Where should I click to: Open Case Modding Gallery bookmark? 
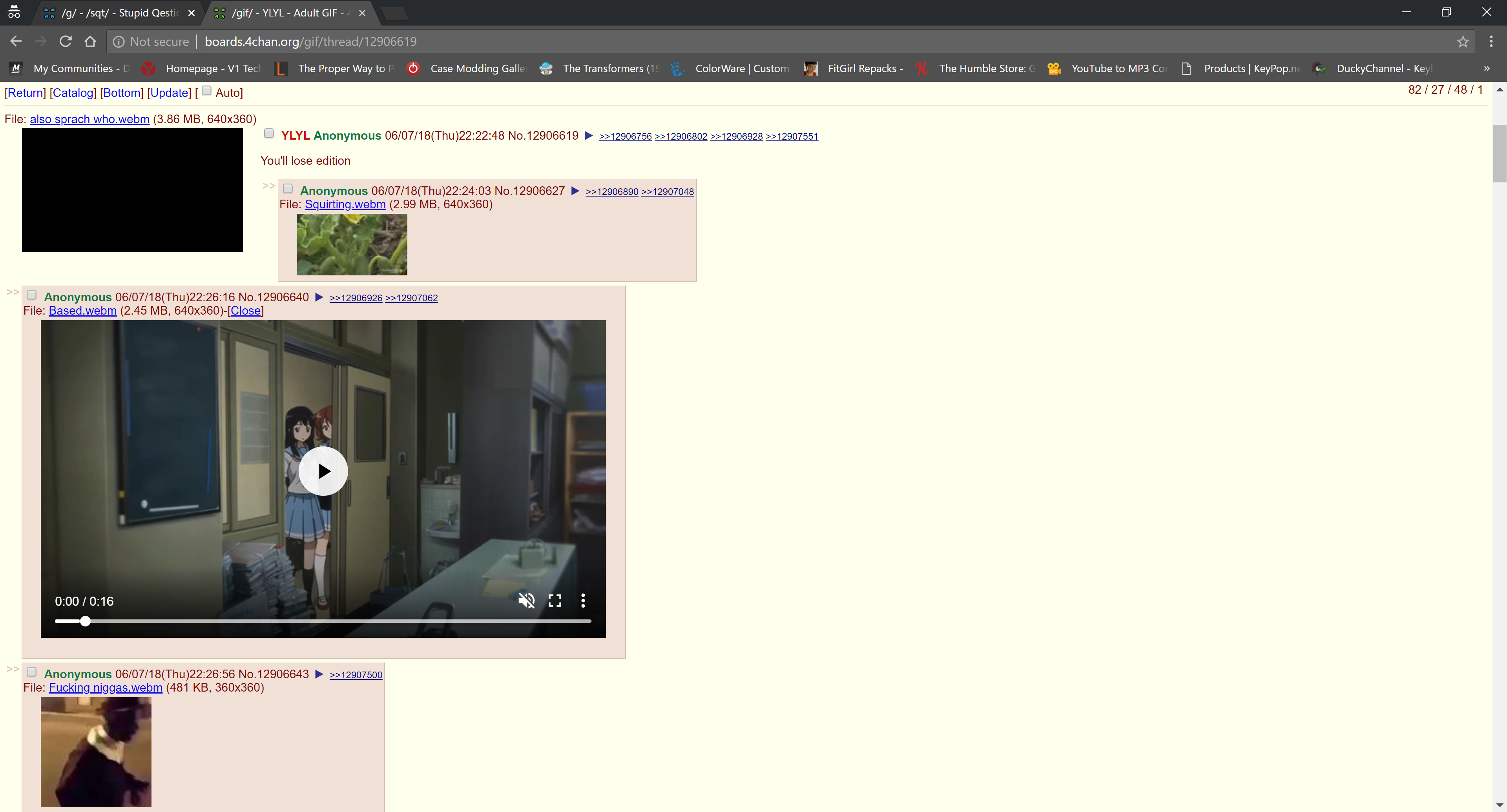(x=467, y=68)
